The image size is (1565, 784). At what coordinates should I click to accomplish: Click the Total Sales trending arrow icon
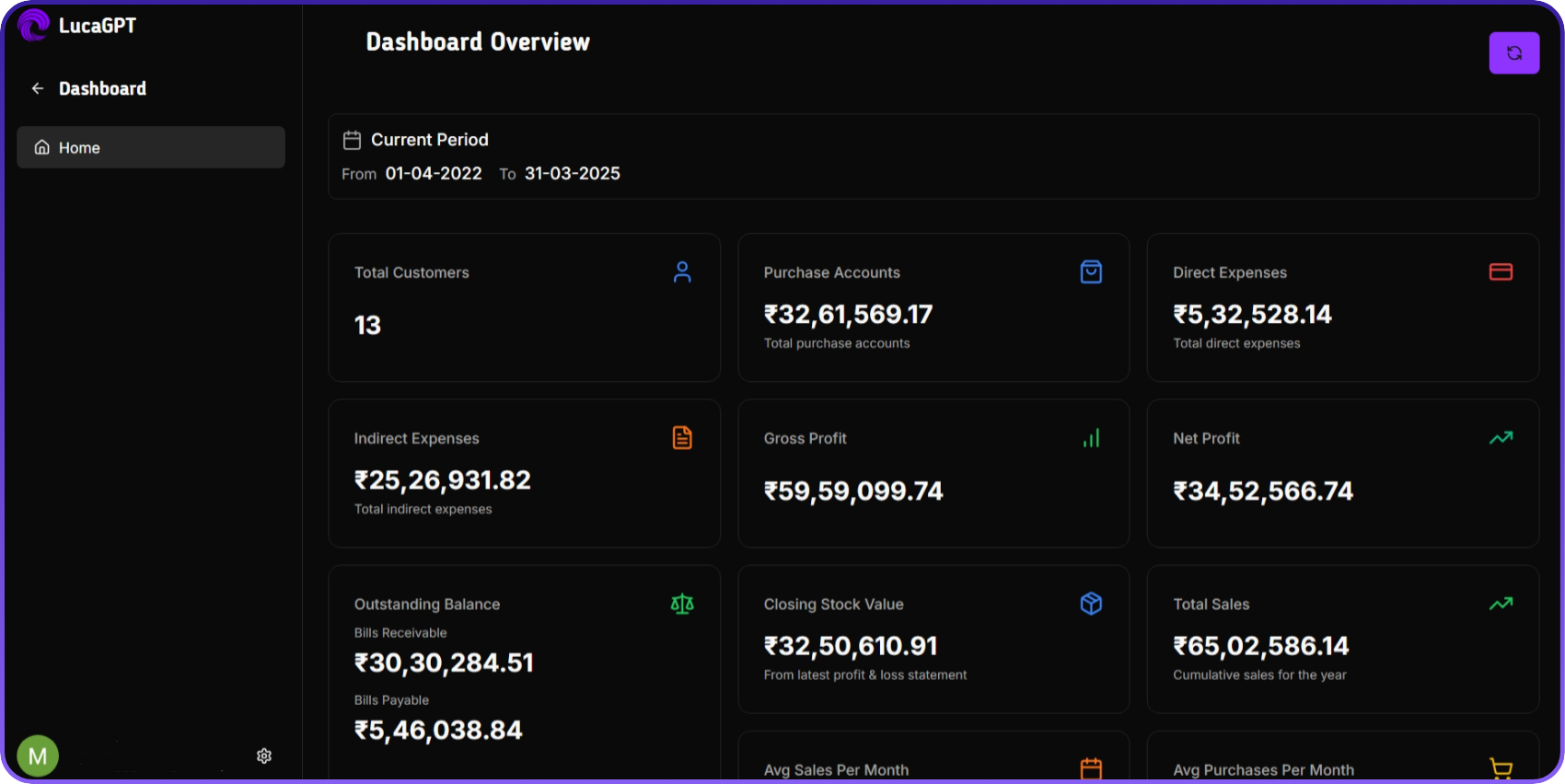(1501, 604)
